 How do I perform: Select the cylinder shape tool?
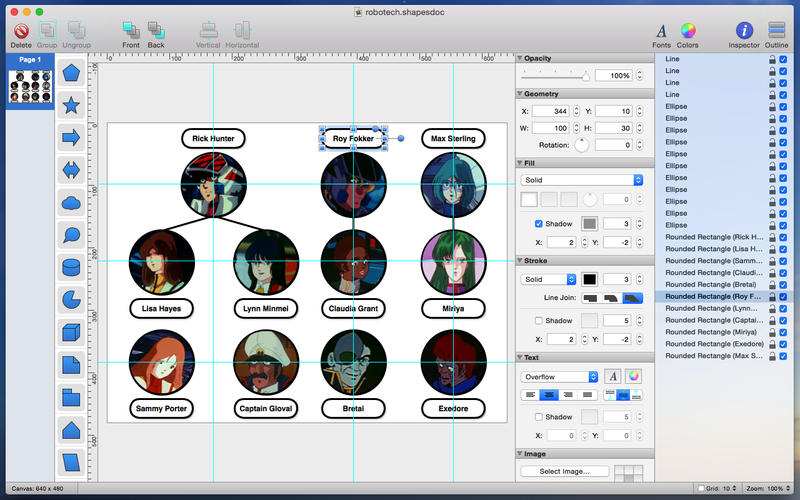(x=72, y=267)
